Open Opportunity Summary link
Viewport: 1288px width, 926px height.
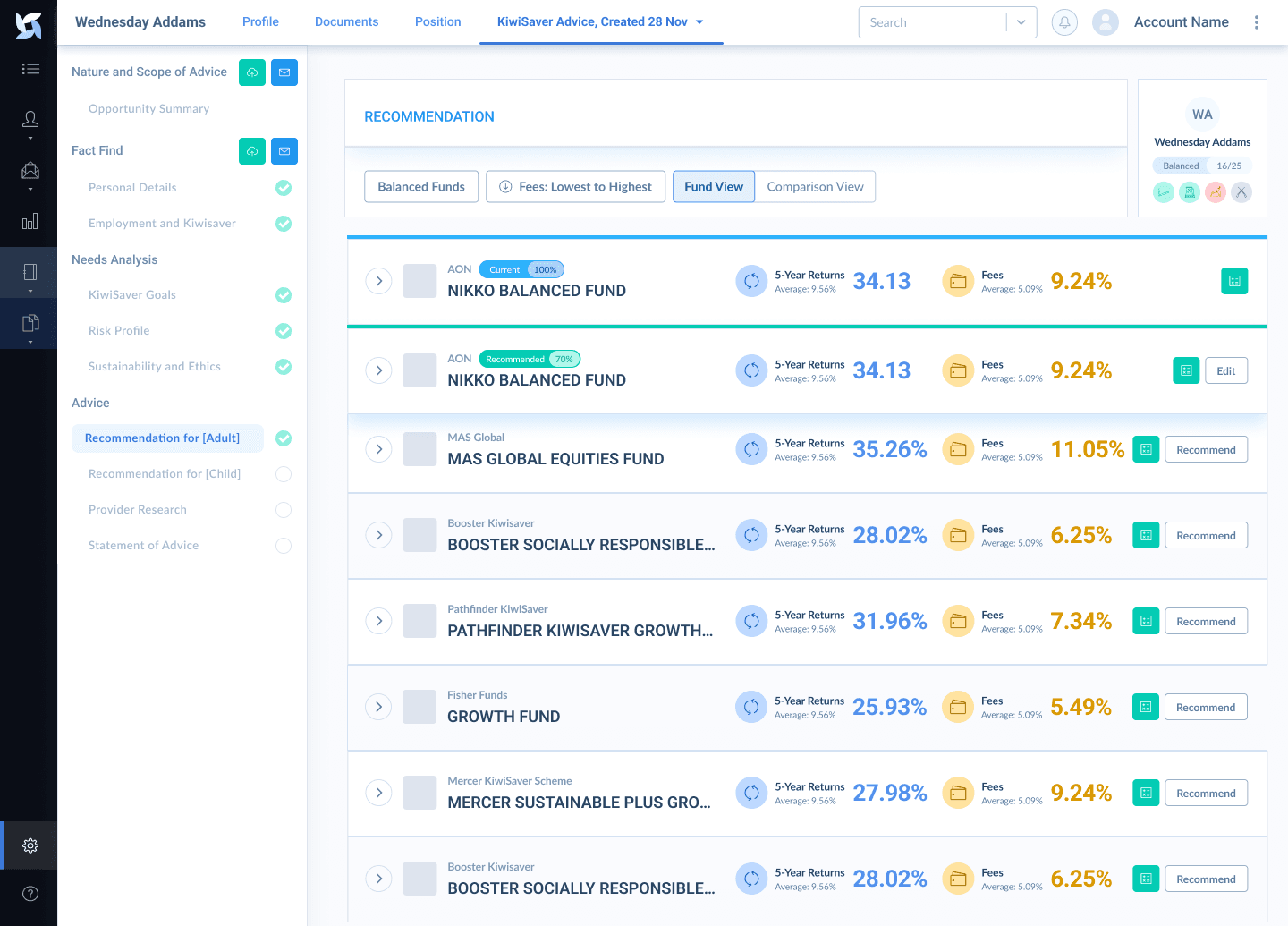(x=148, y=108)
